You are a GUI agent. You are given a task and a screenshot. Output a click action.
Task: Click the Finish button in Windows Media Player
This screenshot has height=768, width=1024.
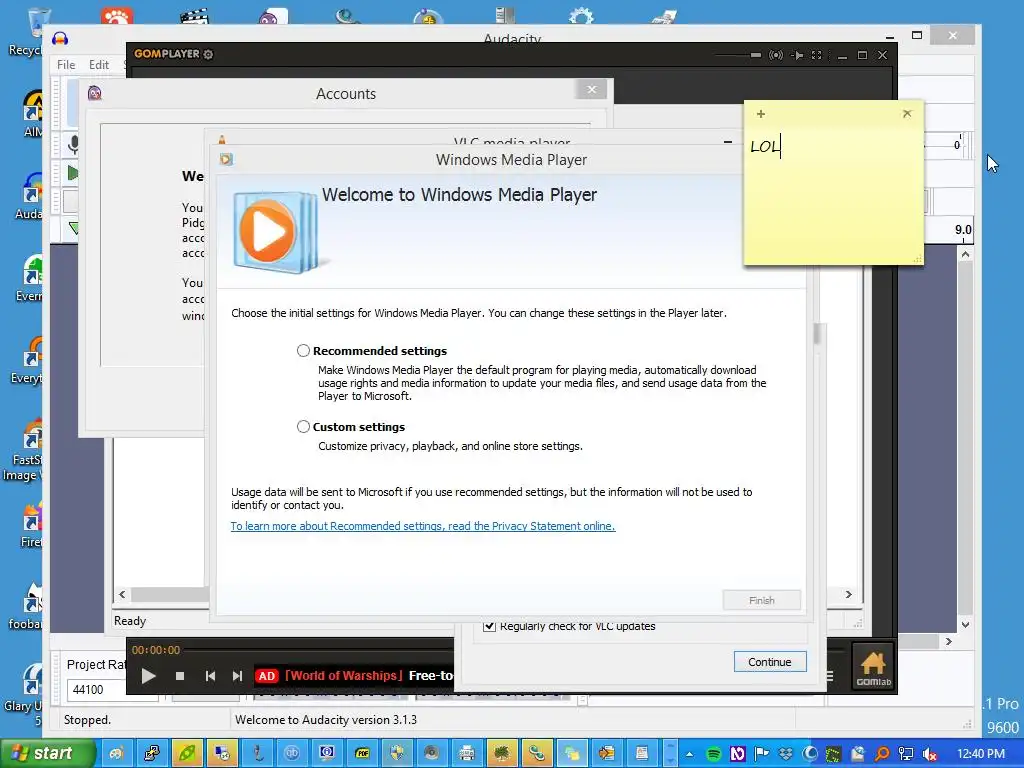761,600
